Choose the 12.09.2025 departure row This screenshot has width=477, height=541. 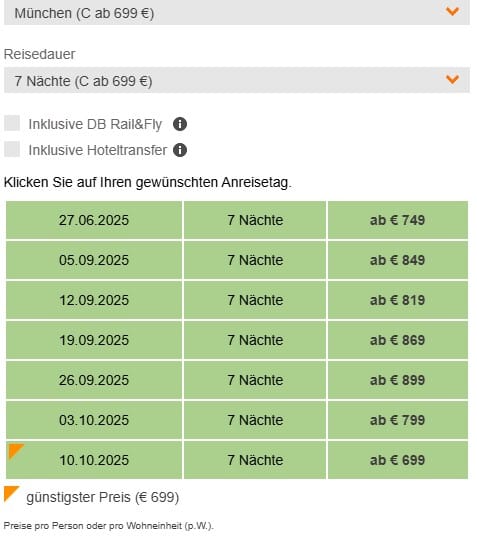(94, 300)
